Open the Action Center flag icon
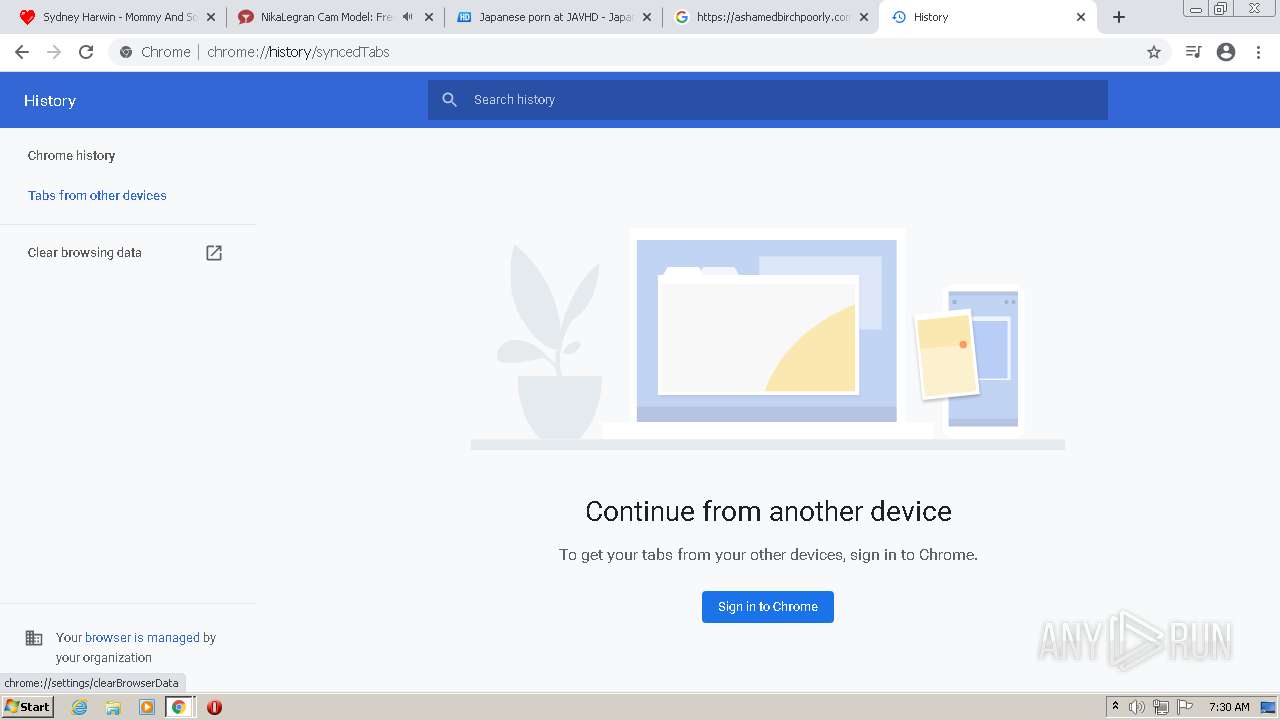 1185,707
